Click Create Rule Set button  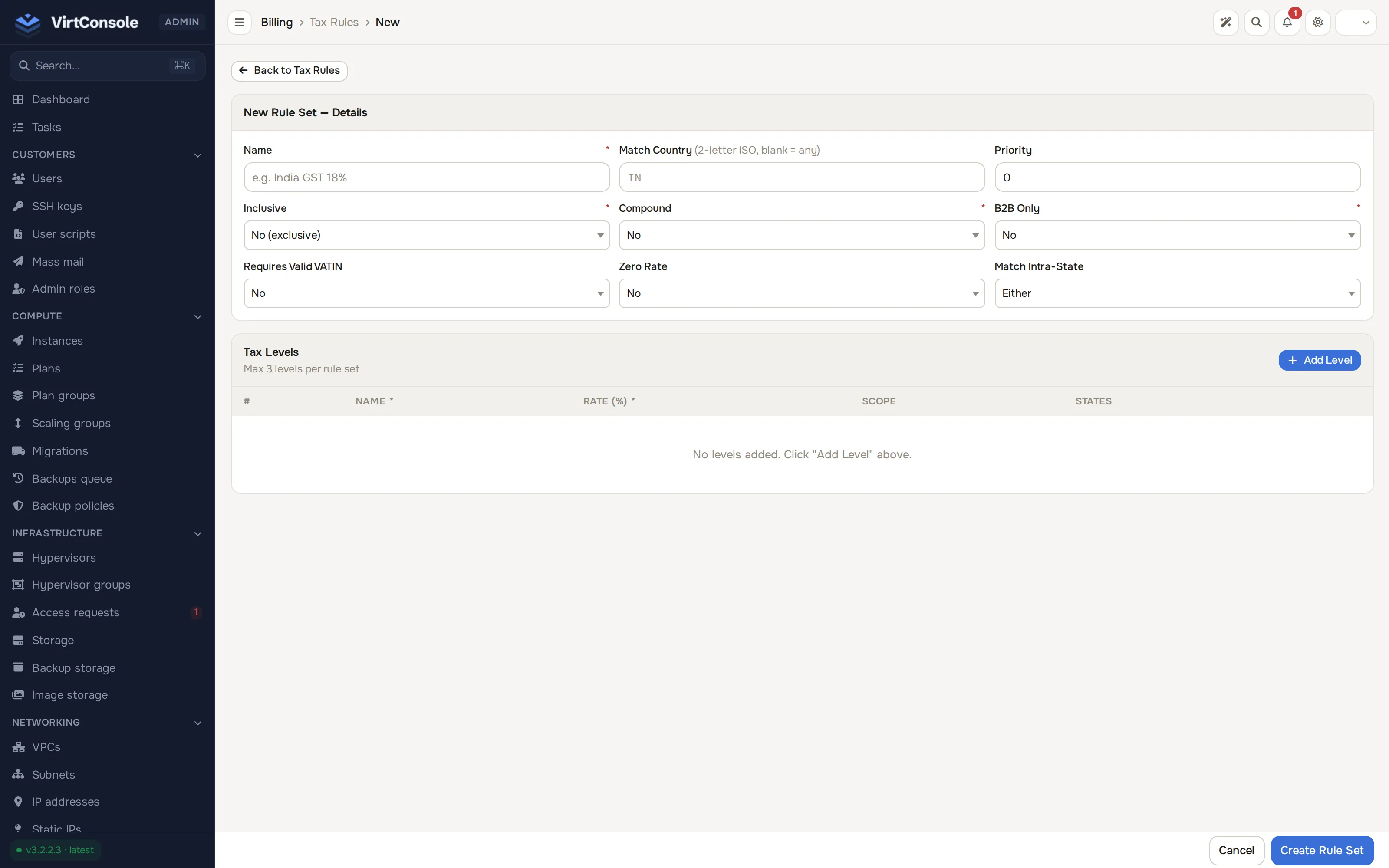(x=1322, y=850)
